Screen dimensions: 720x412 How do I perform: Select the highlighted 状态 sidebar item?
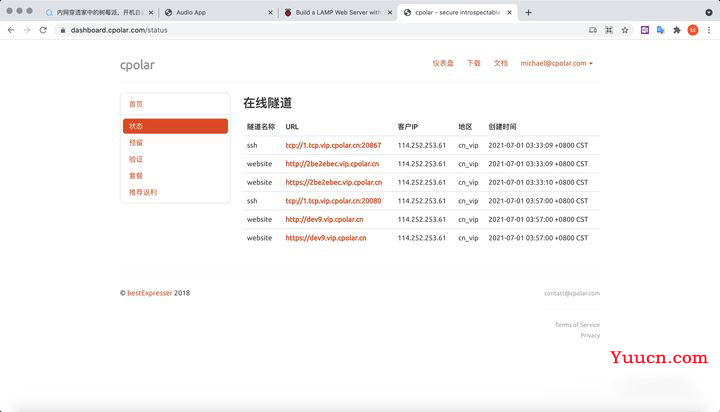[175, 126]
